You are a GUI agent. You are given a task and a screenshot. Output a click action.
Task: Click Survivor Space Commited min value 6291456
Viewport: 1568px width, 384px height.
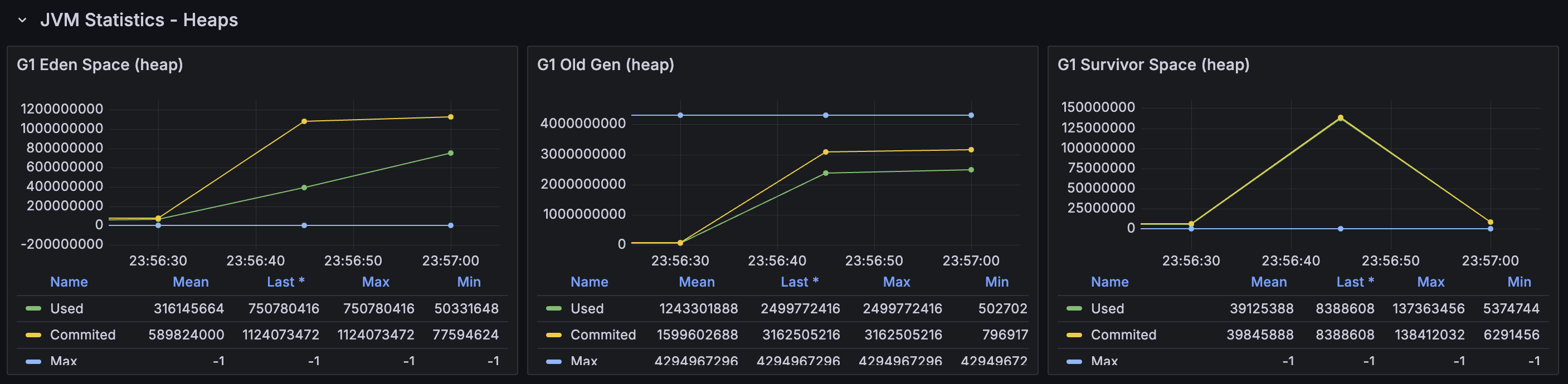point(1511,335)
